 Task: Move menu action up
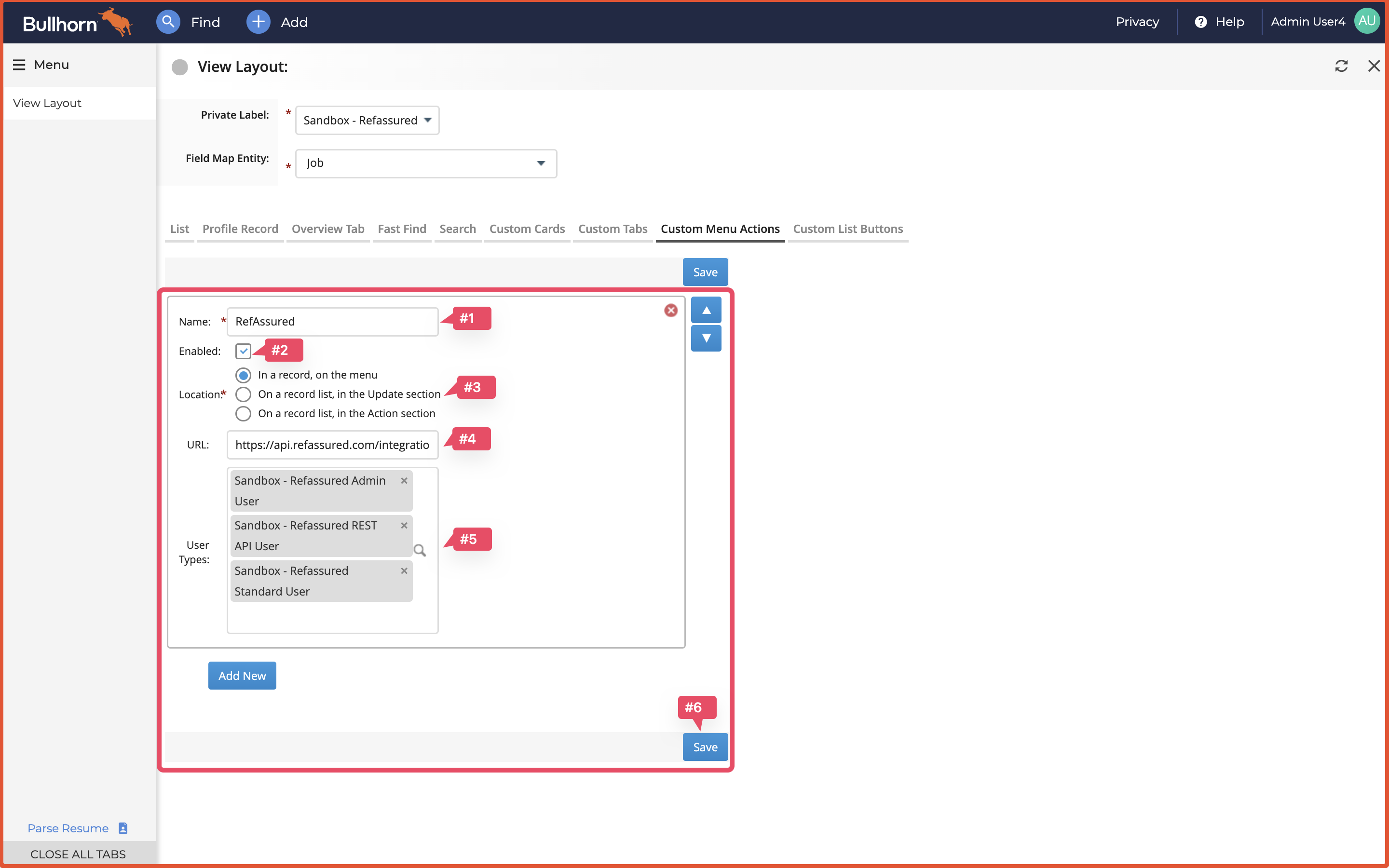coord(706,310)
